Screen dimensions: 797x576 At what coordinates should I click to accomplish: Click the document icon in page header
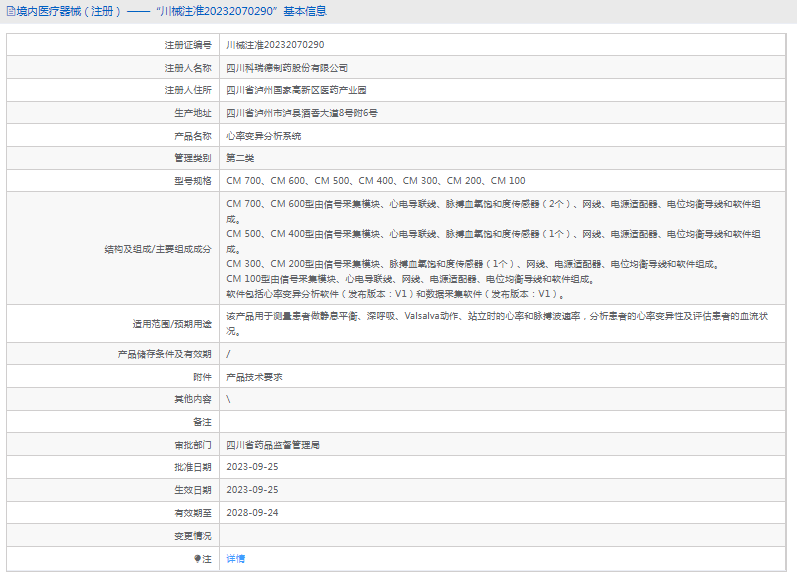click(11, 11)
